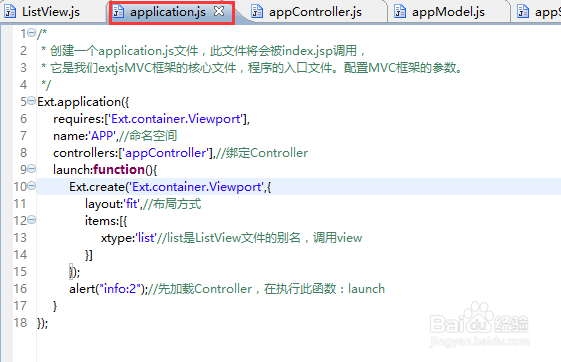Click the closing }); on line 18
Image resolution: width=561 pixels, height=362 pixels.
(x=42, y=323)
